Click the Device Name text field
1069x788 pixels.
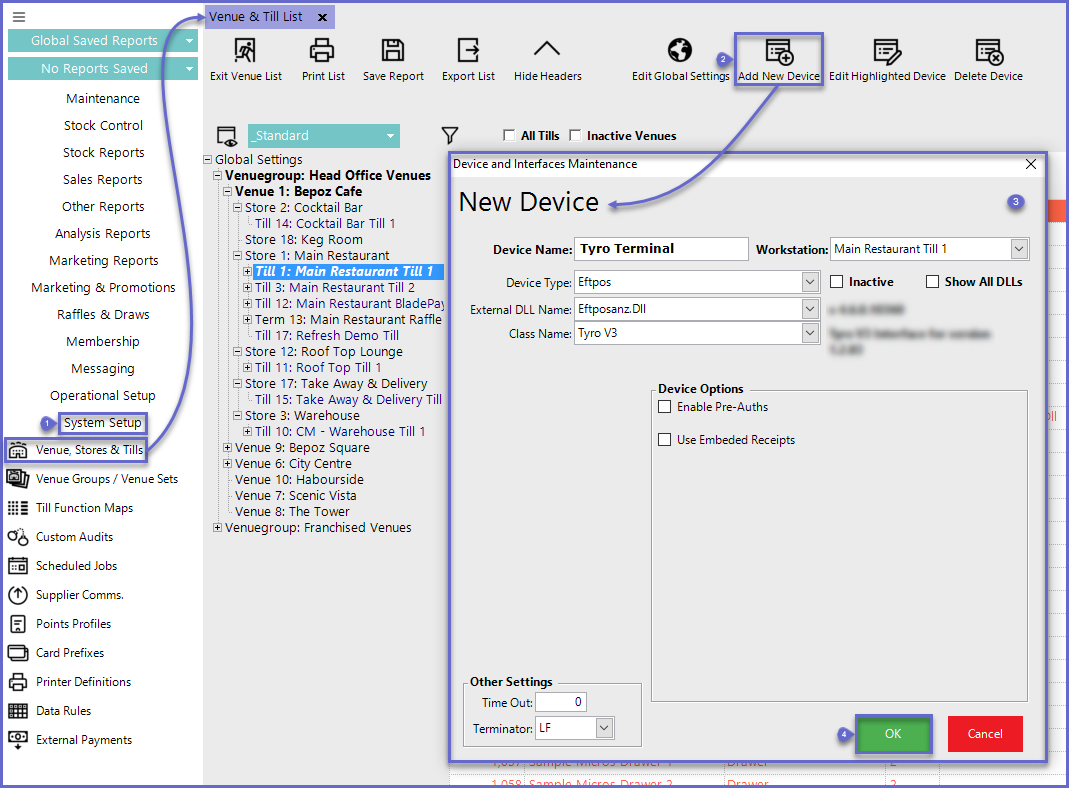(661, 249)
